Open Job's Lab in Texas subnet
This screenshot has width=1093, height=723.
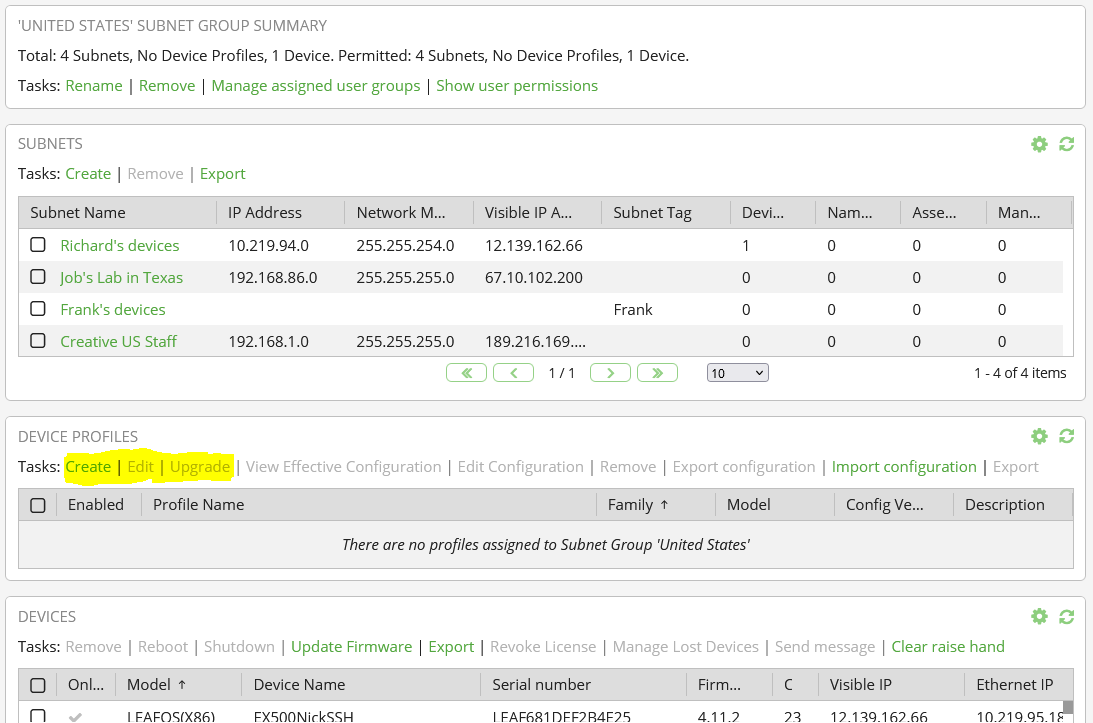point(121,277)
